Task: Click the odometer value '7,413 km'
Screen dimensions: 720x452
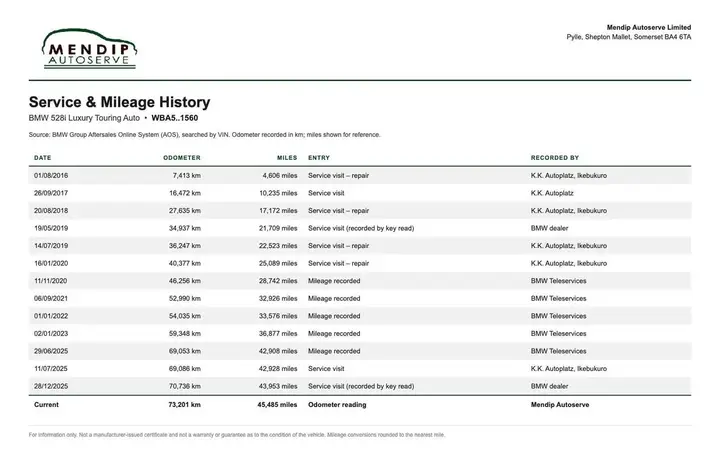Action: (187, 175)
